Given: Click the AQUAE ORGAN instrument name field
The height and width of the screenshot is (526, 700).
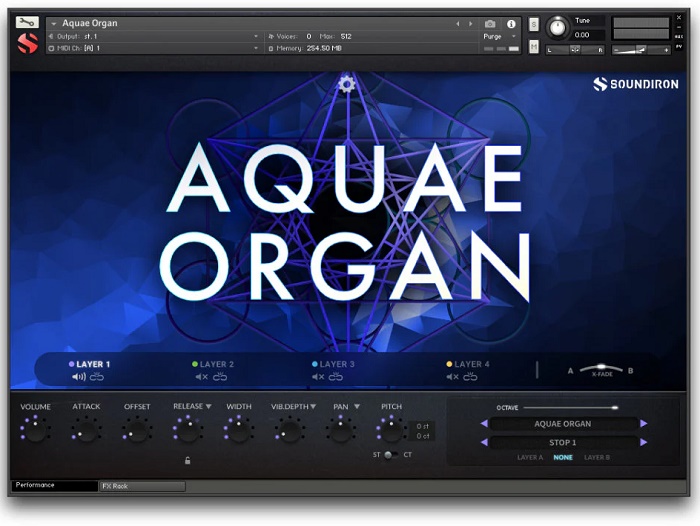Looking at the screenshot, I should 563,424.
